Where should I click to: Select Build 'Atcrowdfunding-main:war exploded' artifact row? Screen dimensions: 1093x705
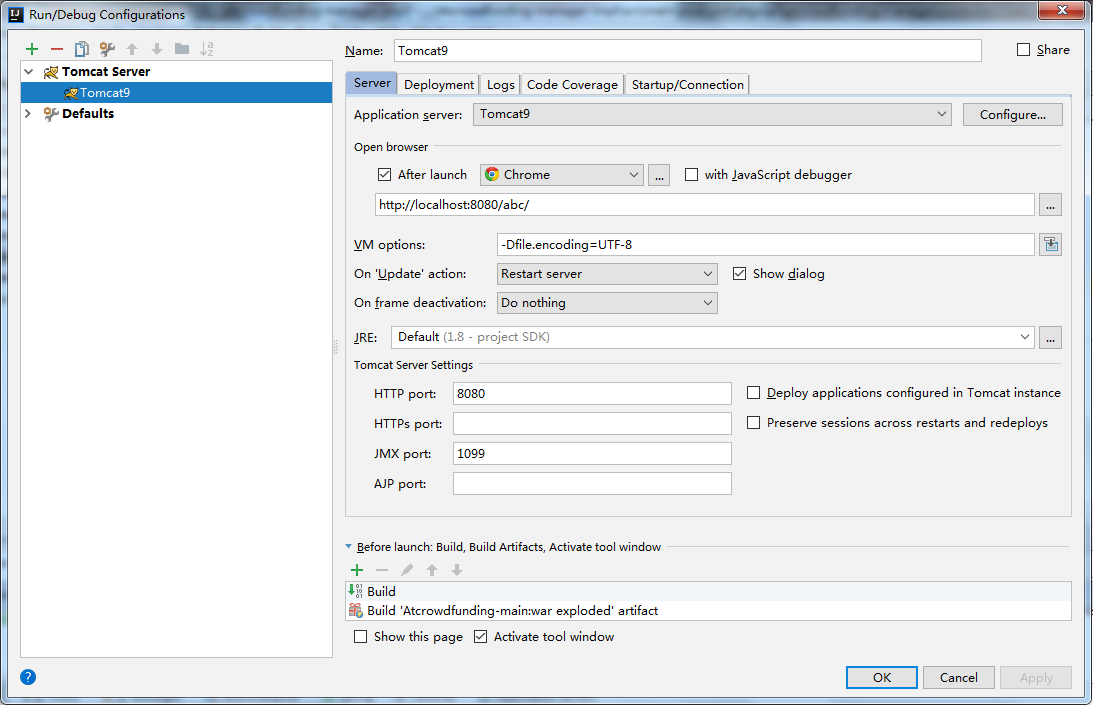coord(708,610)
